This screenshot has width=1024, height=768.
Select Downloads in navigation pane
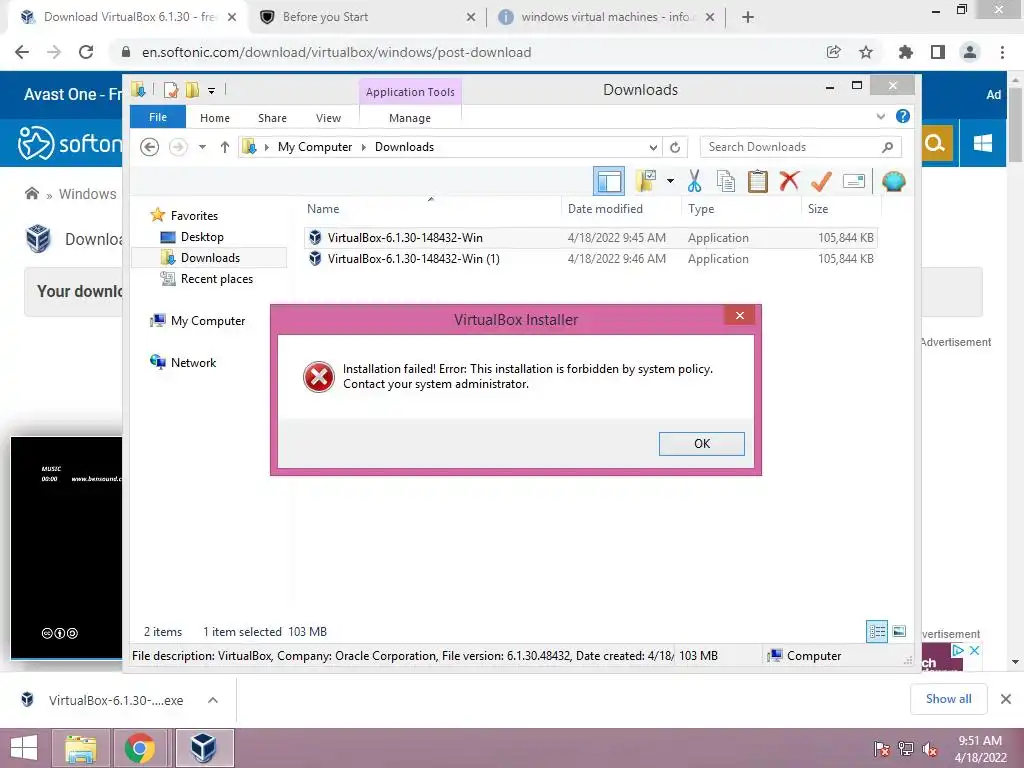[210, 258]
